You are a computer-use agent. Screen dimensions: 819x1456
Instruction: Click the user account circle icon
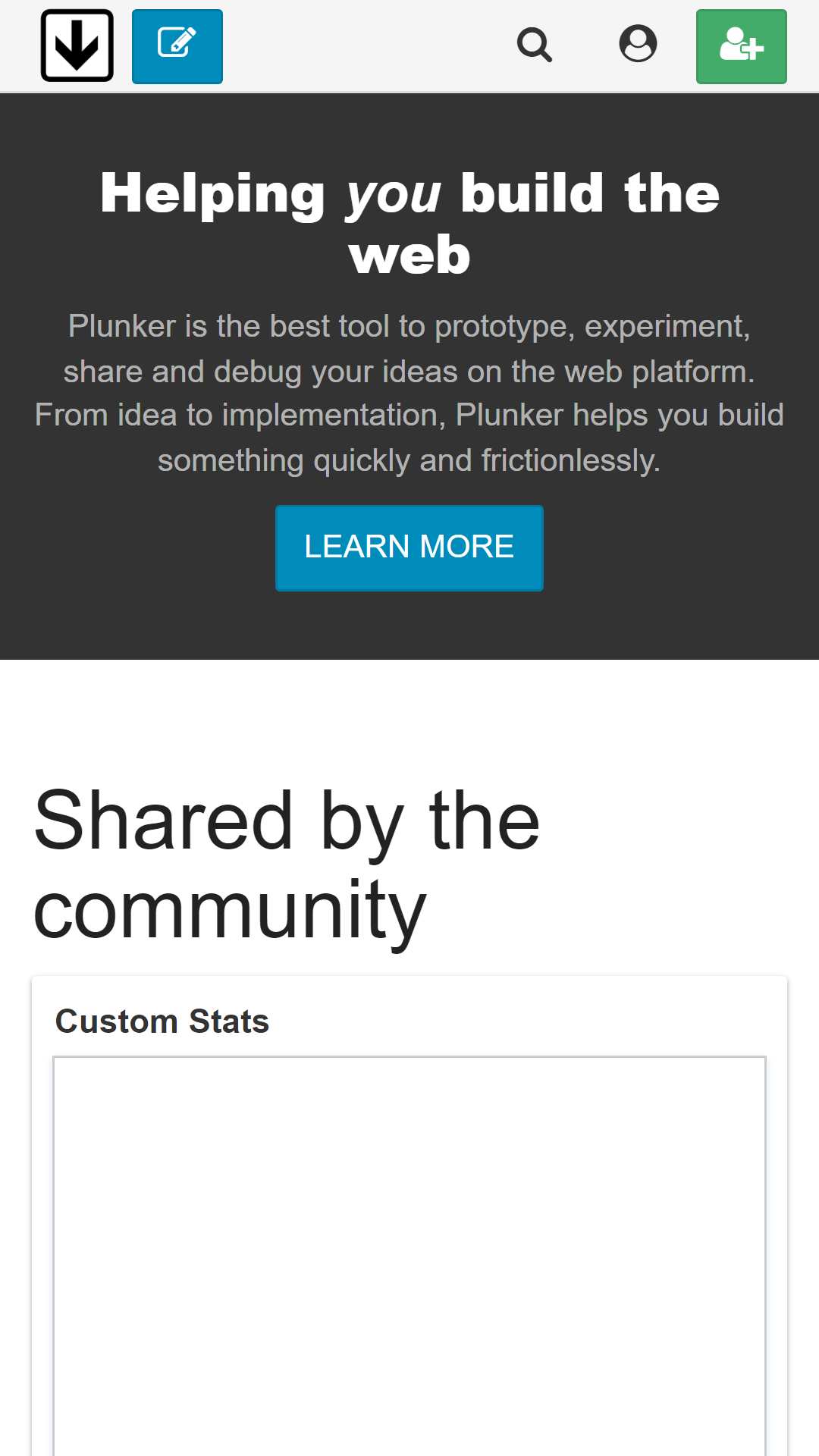click(x=638, y=45)
